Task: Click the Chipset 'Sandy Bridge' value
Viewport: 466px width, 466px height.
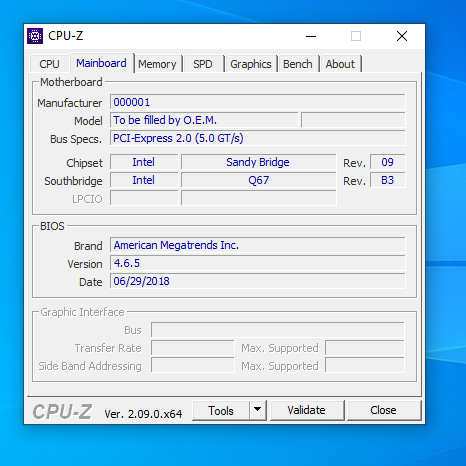Action: 258,162
